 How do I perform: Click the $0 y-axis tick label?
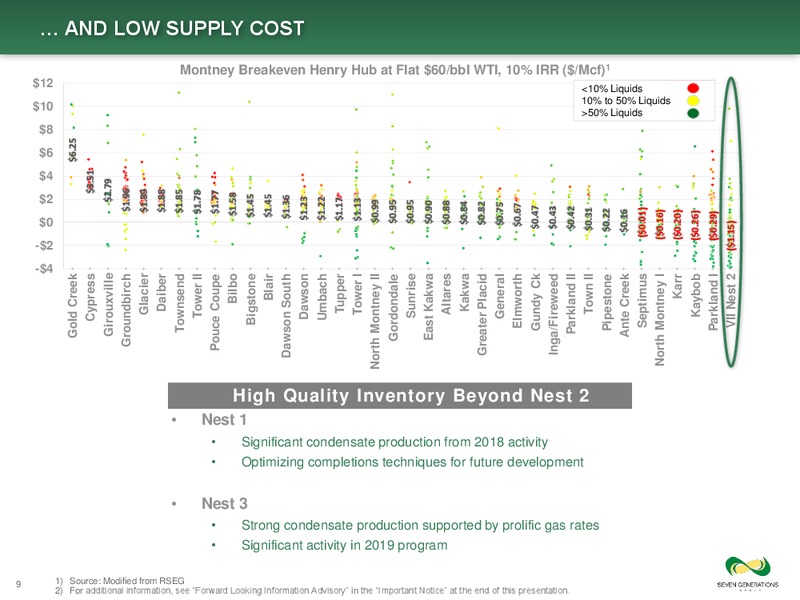click(46, 222)
